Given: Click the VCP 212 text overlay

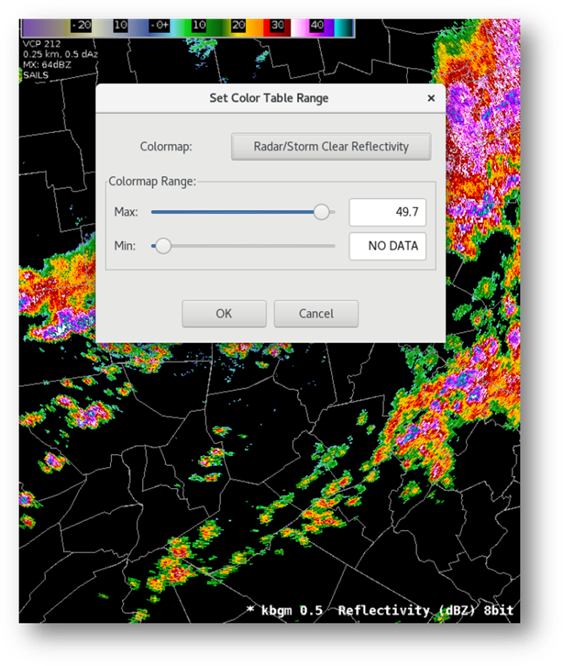Looking at the screenshot, I should pos(42,44).
